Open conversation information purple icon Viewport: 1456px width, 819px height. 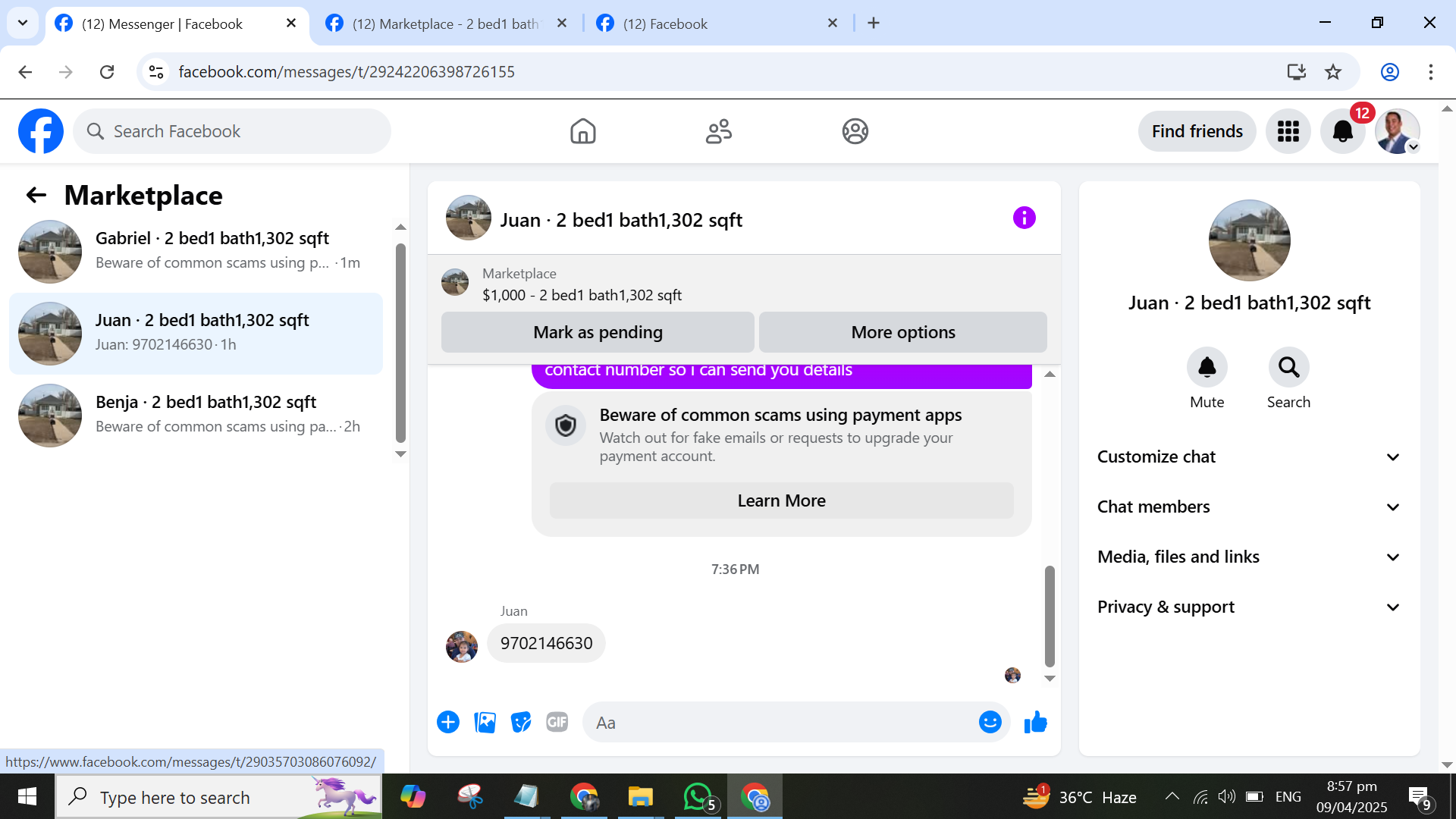click(x=1024, y=218)
